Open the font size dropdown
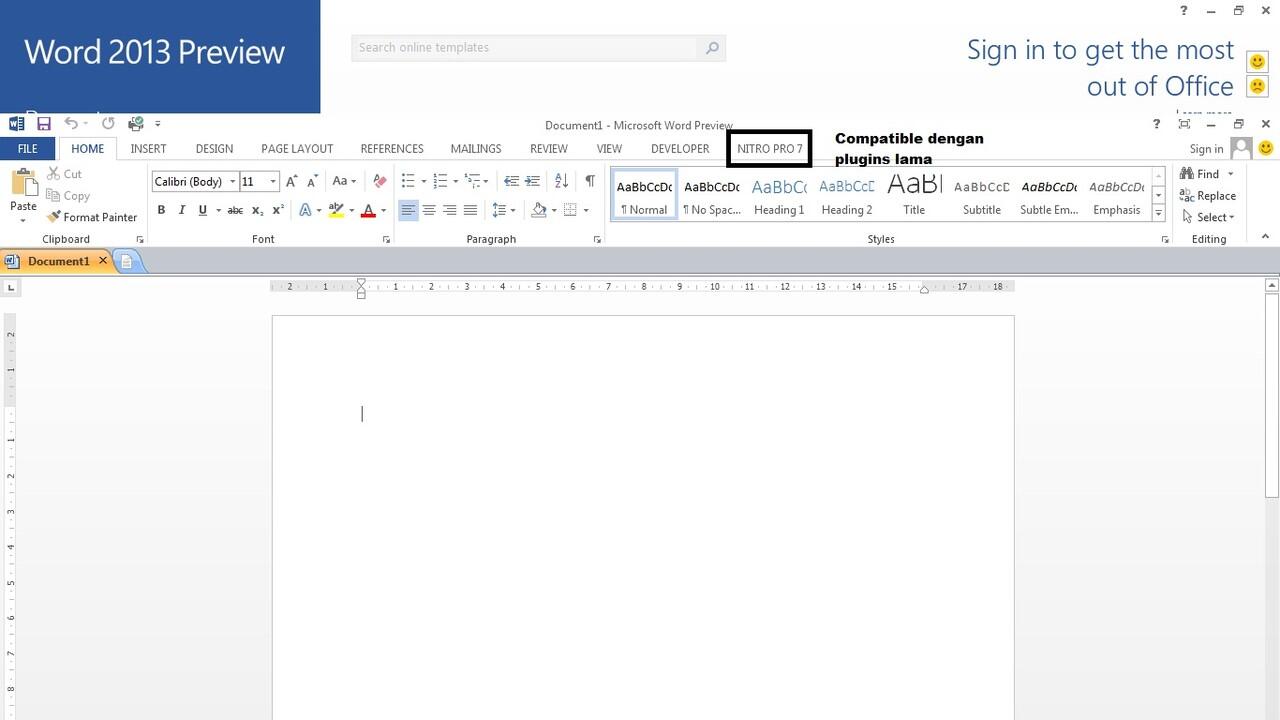Image resolution: width=1280 pixels, height=720 pixels. coord(272,182)
